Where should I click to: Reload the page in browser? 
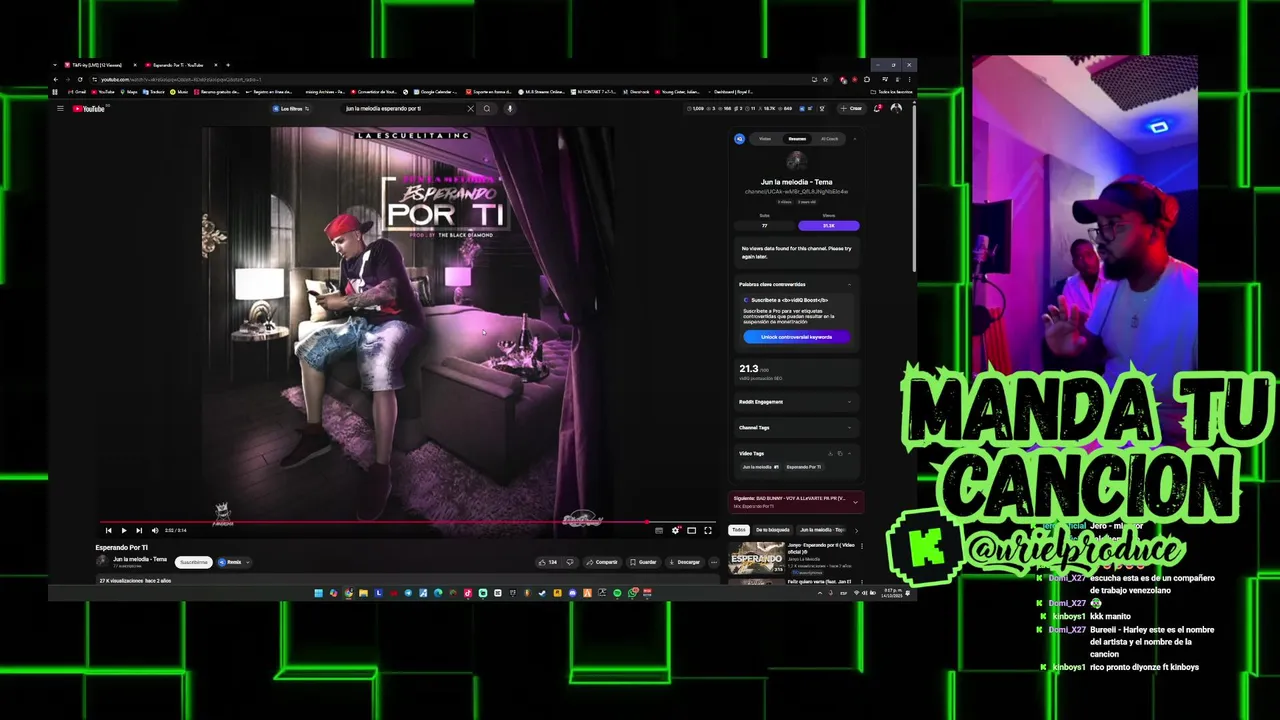80,79
